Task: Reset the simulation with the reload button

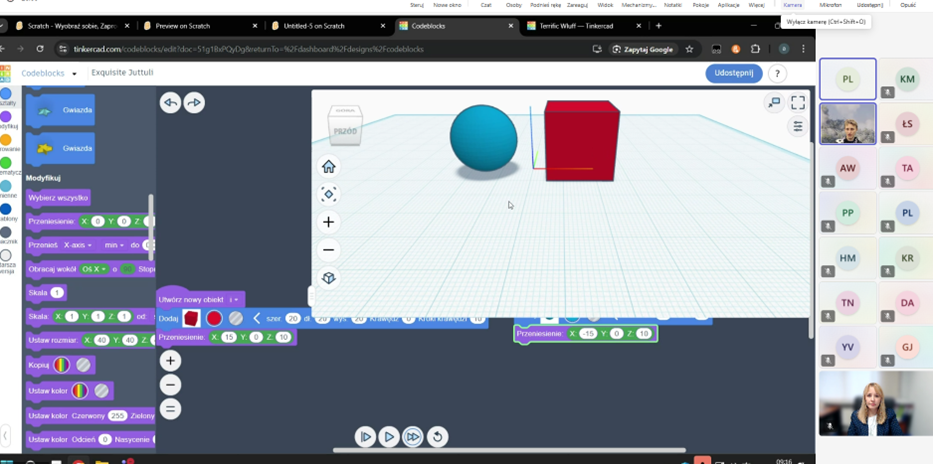Action: click(437, 437)
